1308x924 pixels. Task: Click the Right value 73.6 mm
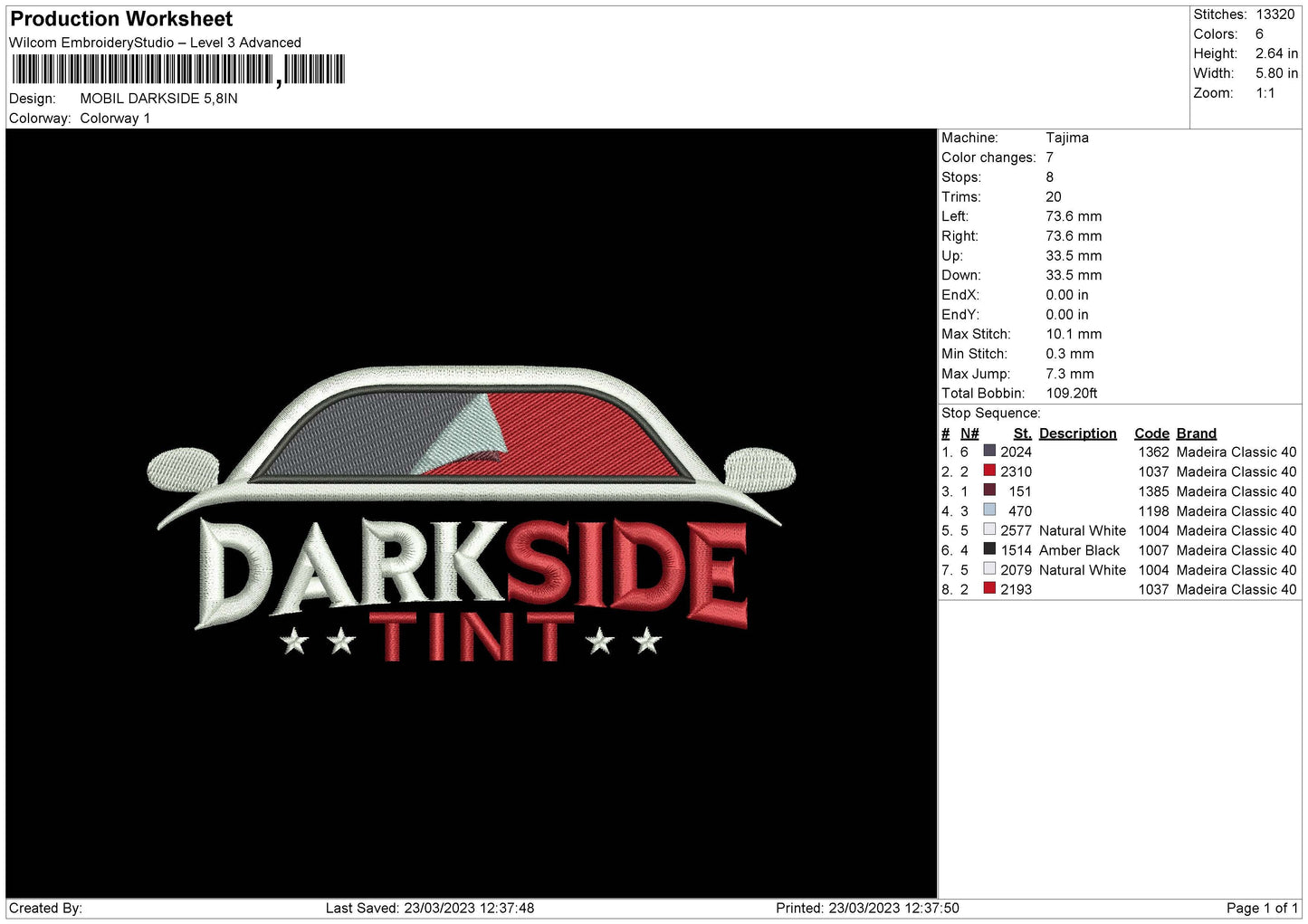(1074, 236)
